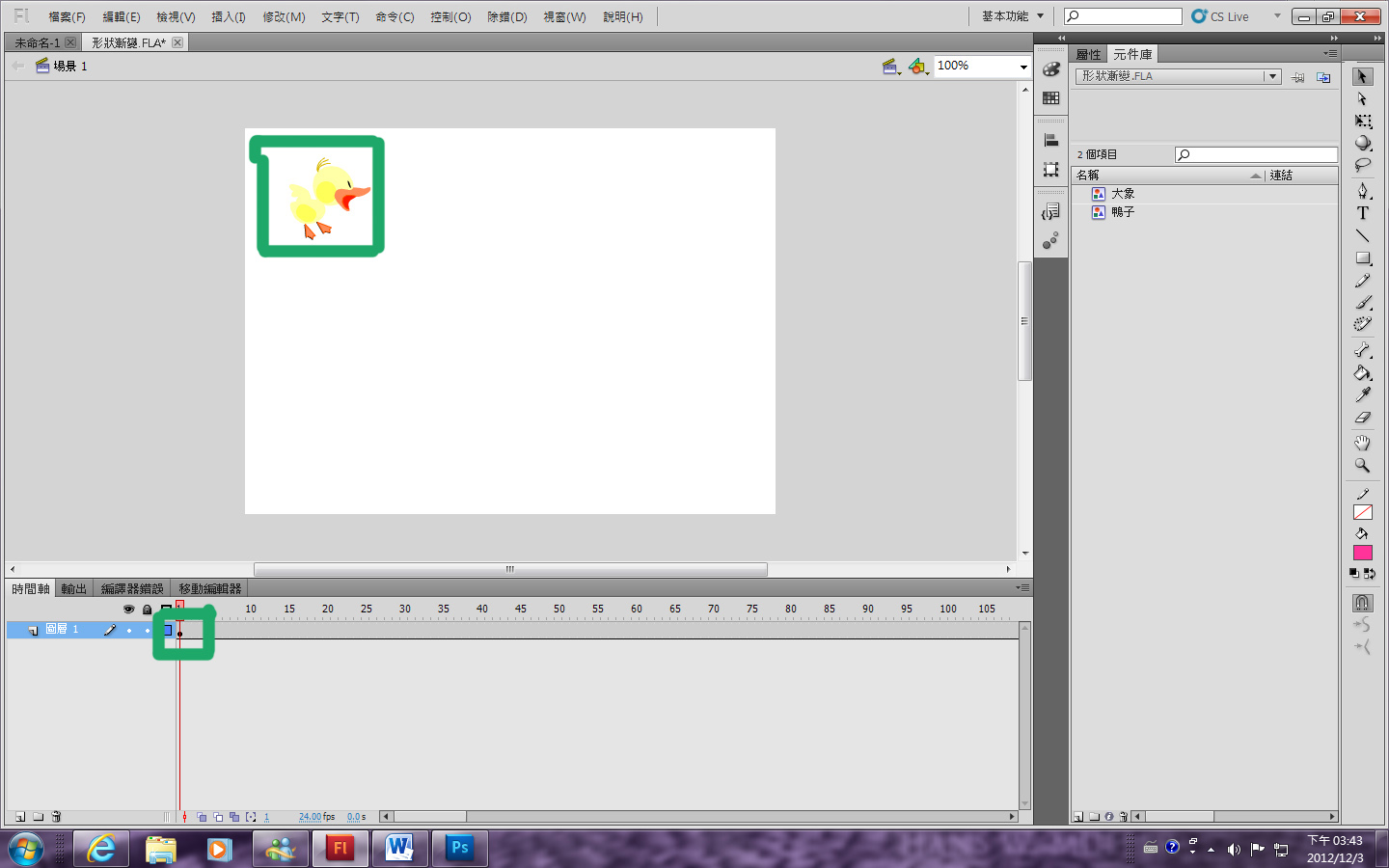Select the Deco tool
The height and width of the screenshot is (868, 1389).
pos(1362,325)
